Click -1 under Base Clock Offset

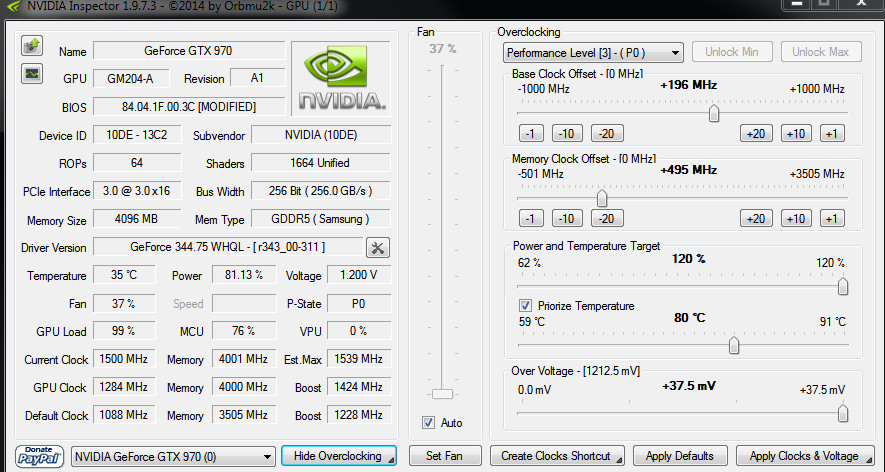531,133
